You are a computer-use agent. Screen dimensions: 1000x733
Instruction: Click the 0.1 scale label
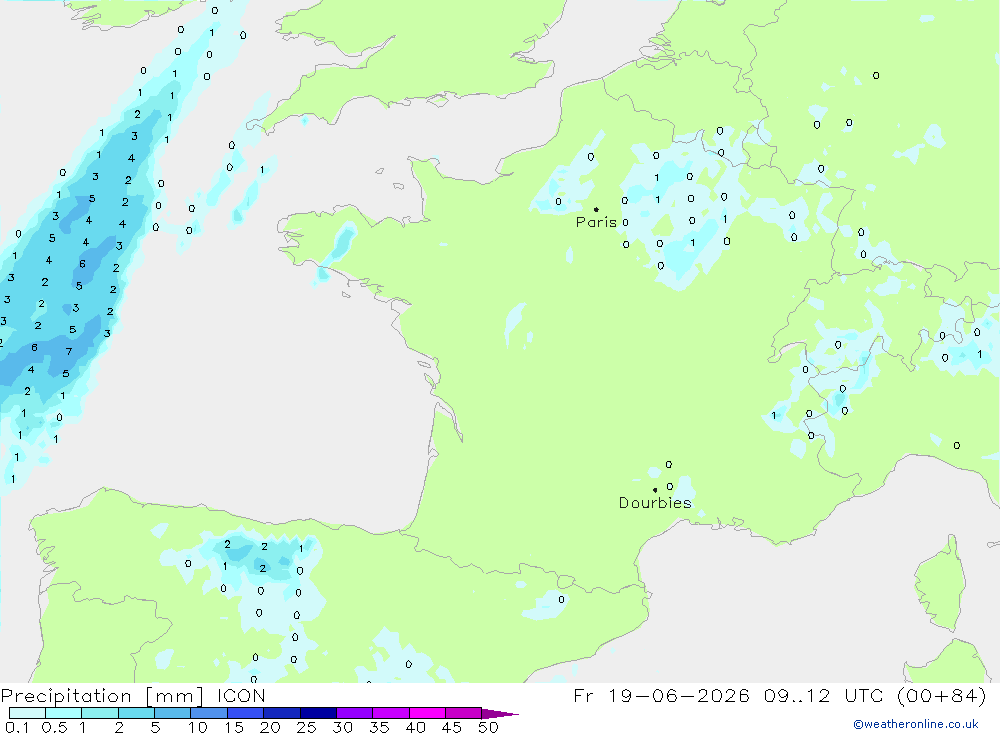pyautogui.click(x=17, y=727)
